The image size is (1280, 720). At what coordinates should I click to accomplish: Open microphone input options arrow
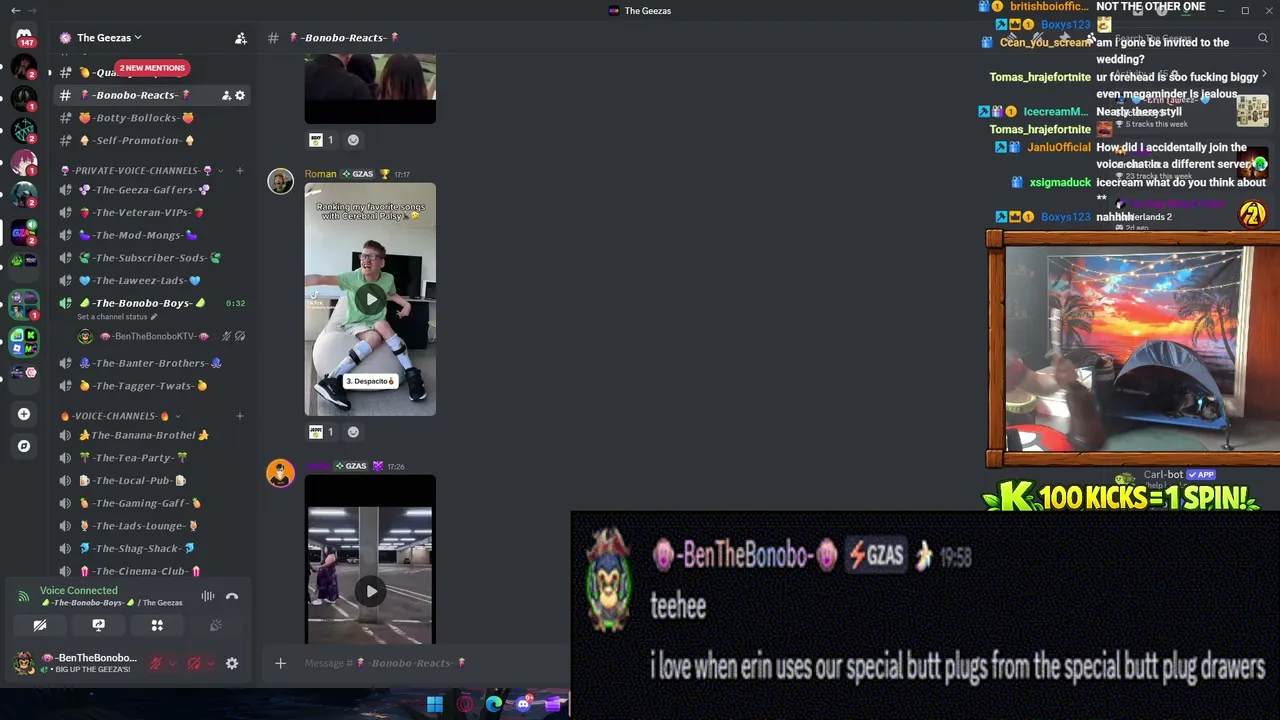click(172, 663)
